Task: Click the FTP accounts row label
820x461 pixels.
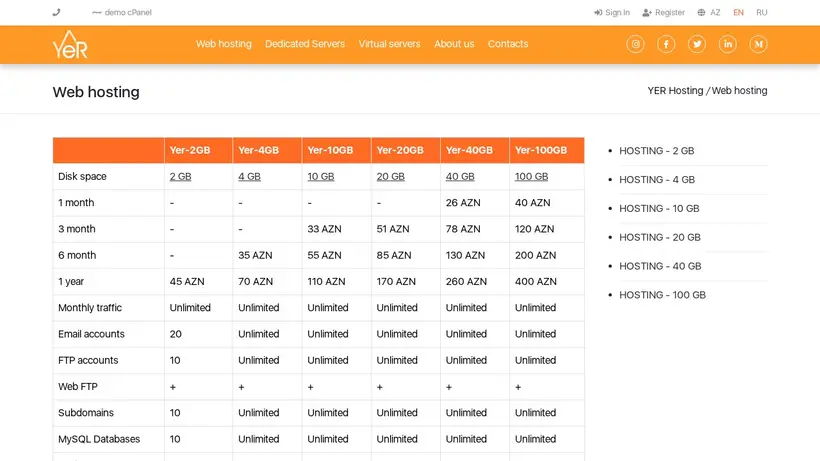Action: pyautogui.click(x=88, y=360)
